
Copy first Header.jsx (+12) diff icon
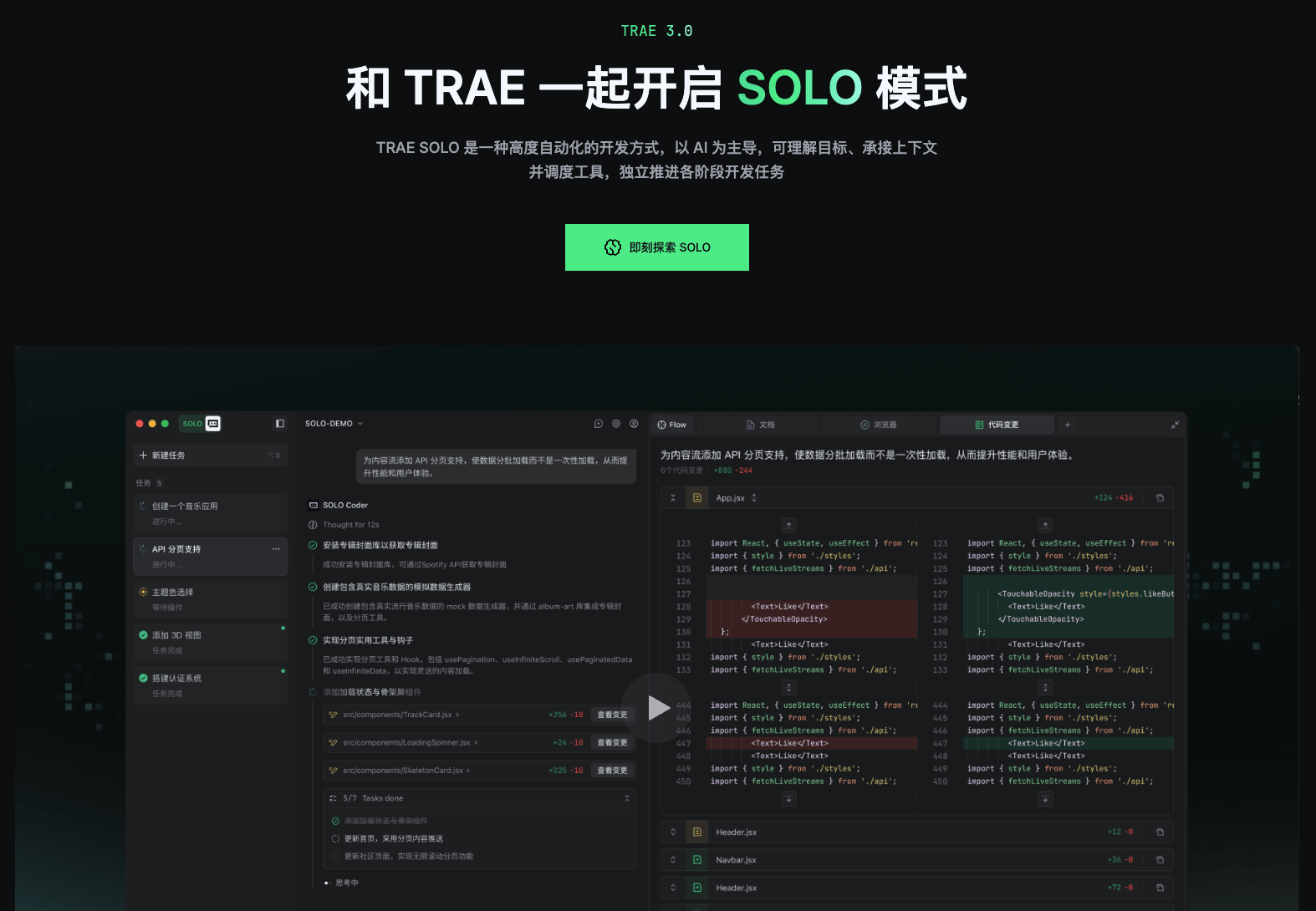[x=1160, y=832]
